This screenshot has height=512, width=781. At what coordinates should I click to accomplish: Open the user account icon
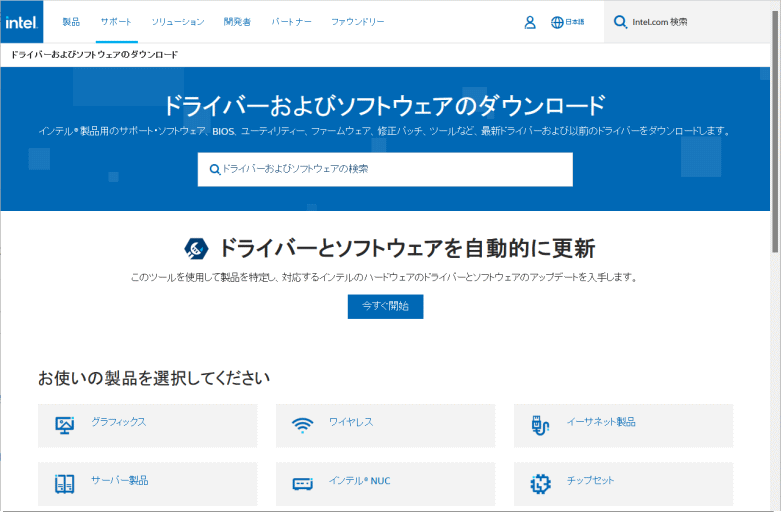click(x=530, y=22)
